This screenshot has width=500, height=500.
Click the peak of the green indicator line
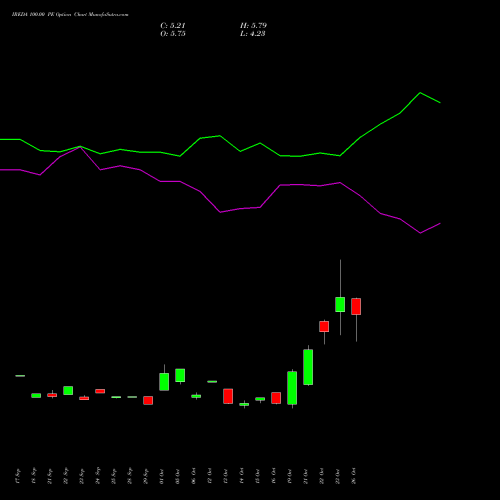420,93
